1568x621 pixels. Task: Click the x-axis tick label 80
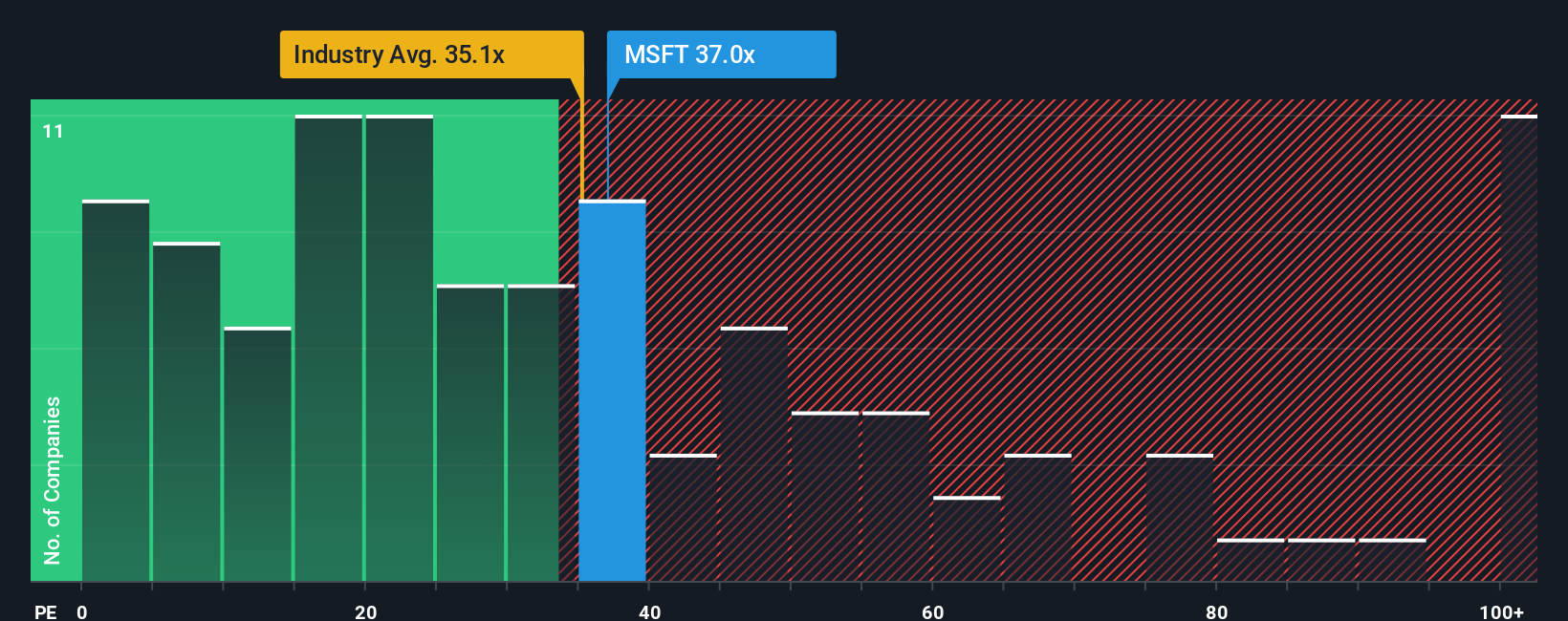point(1217,611)
